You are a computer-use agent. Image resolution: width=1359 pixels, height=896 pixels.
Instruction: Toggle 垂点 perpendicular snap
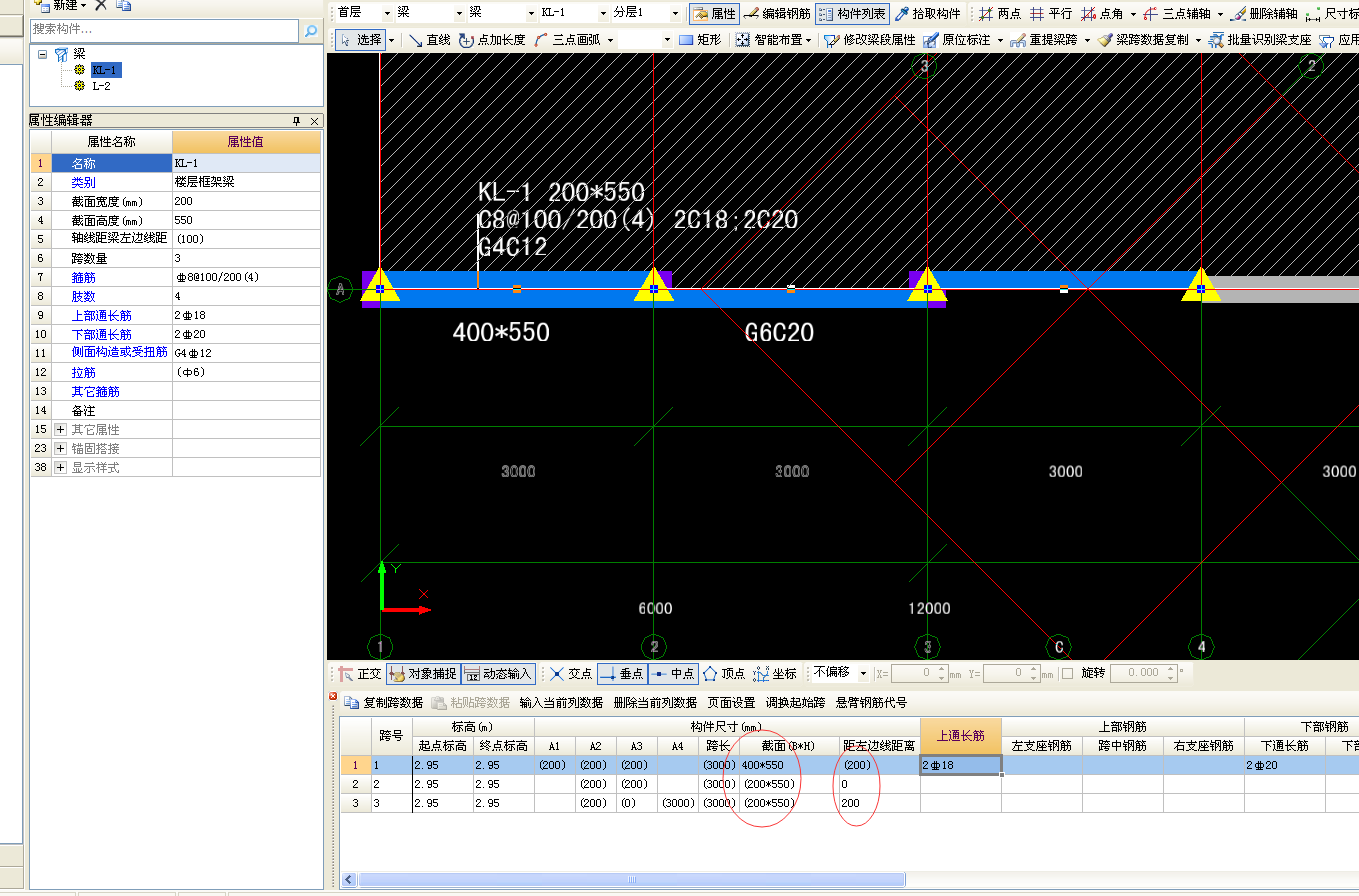(x=622, y=674)
